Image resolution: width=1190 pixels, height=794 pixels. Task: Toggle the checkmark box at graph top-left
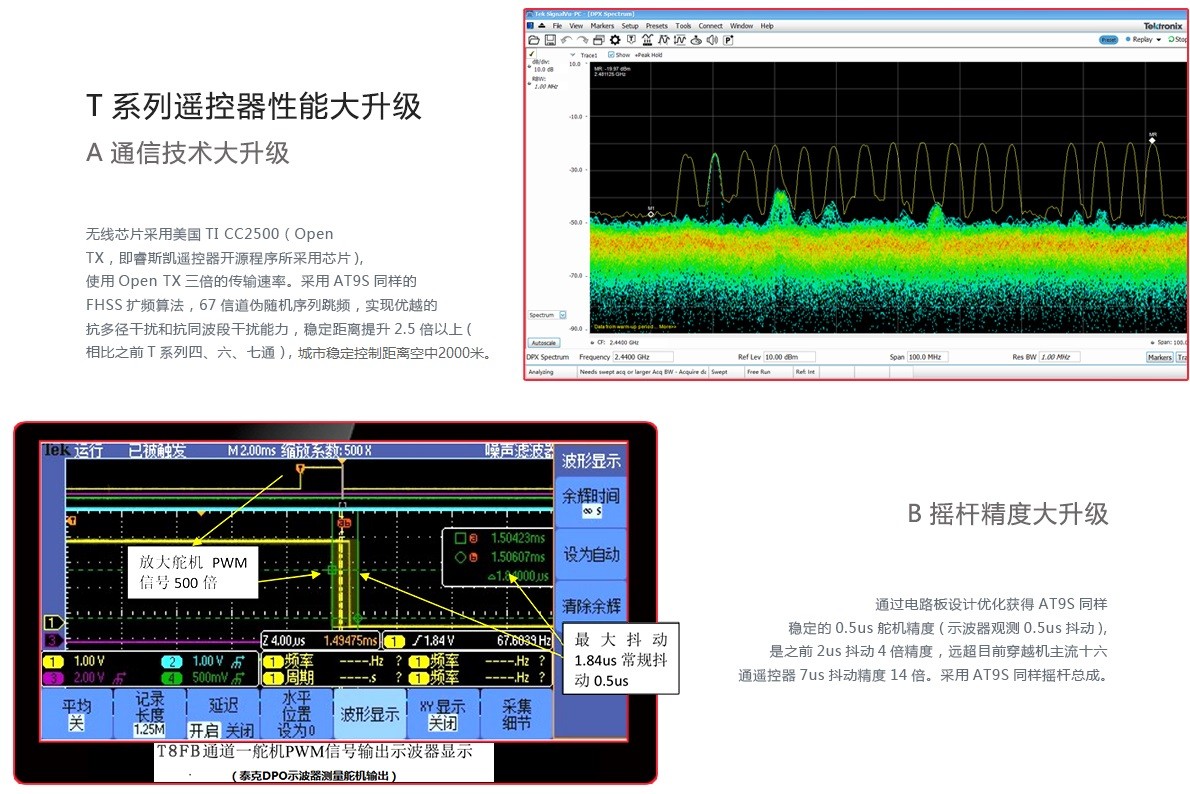click(532, 54)
